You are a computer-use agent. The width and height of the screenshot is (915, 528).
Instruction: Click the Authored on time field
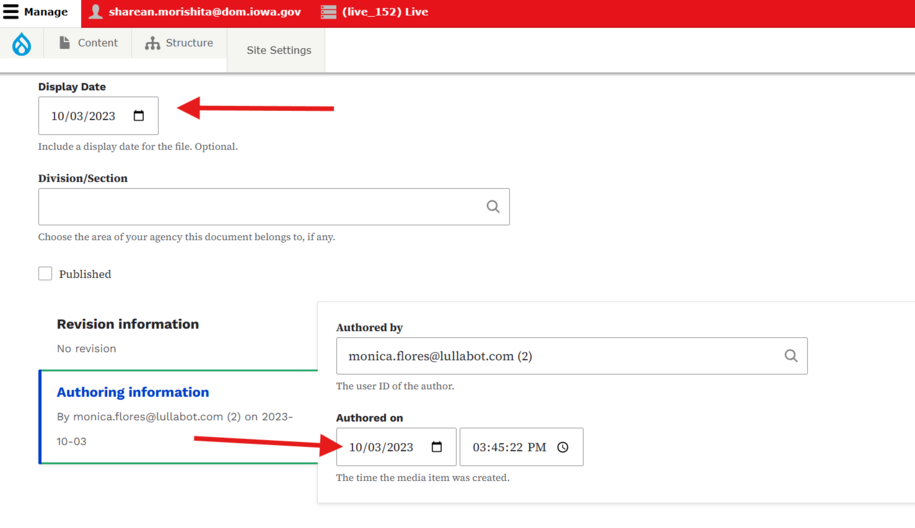(509, 447)
